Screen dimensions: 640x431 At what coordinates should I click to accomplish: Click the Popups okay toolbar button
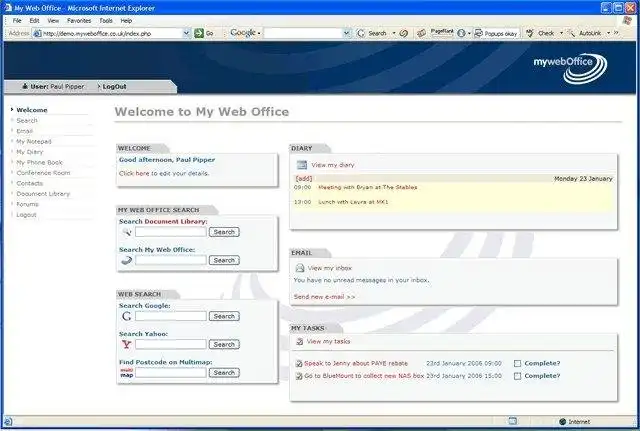[496, 33]
